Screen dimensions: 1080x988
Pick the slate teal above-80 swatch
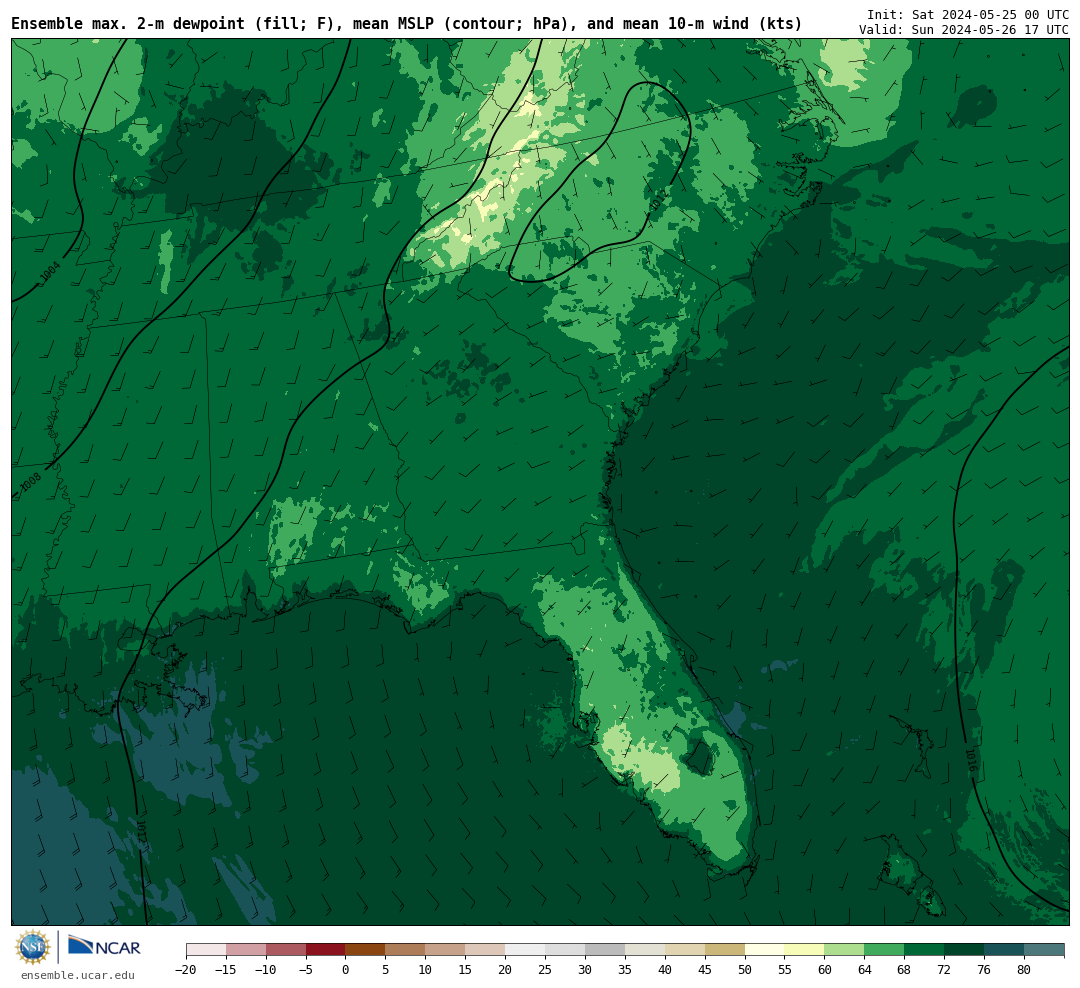click(x=1045, y=950)
